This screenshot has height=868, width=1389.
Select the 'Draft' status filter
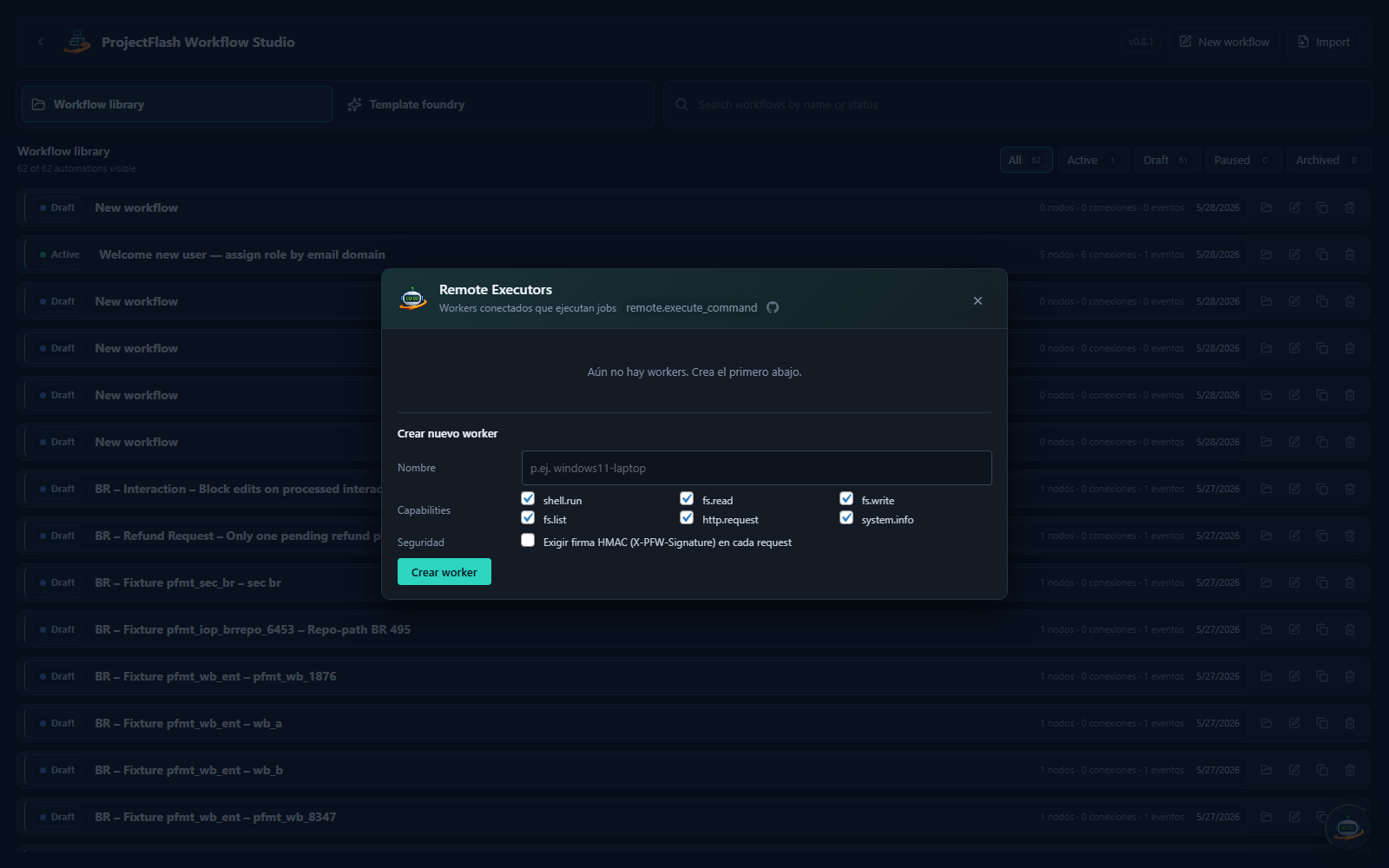[1167, 160]
